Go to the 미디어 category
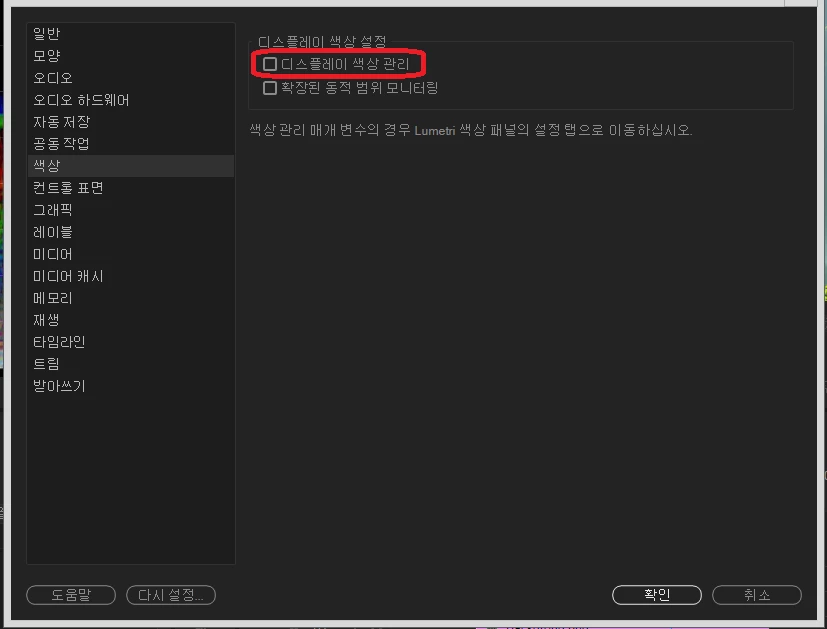This screenshot has height=629, width=827. click(131, 254)
